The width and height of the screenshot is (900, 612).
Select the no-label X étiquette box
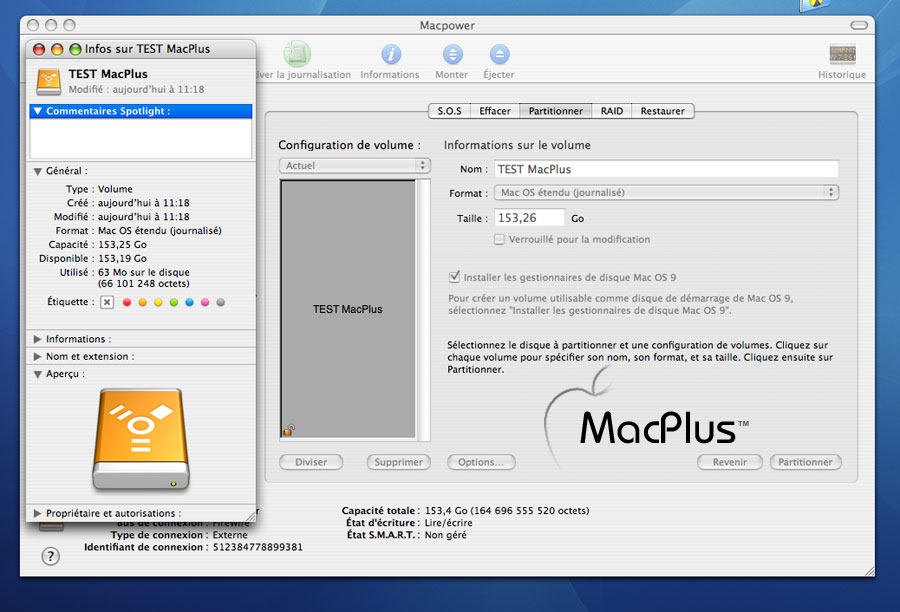pyautogui.click(x=107, y=302)
